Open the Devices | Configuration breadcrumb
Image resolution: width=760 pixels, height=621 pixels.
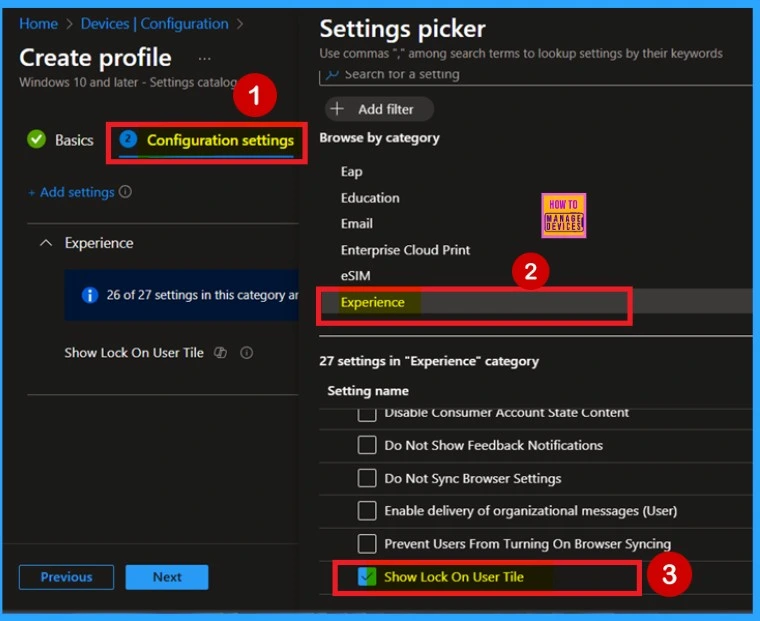coord(154,23)
